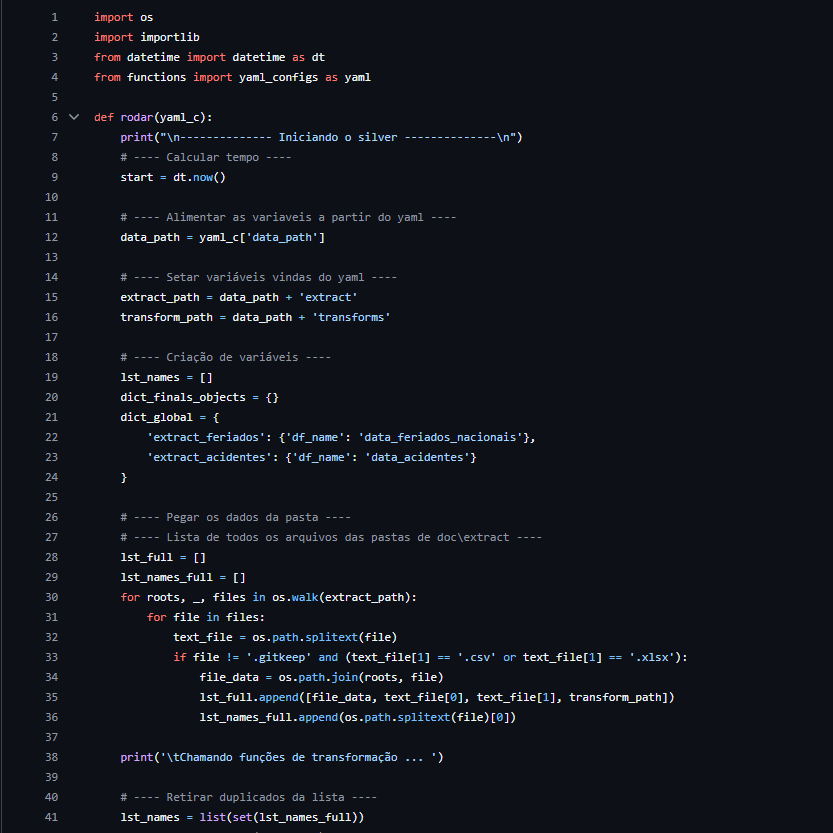Click the '.gitkeep' string on line 33

coord(281,657)
